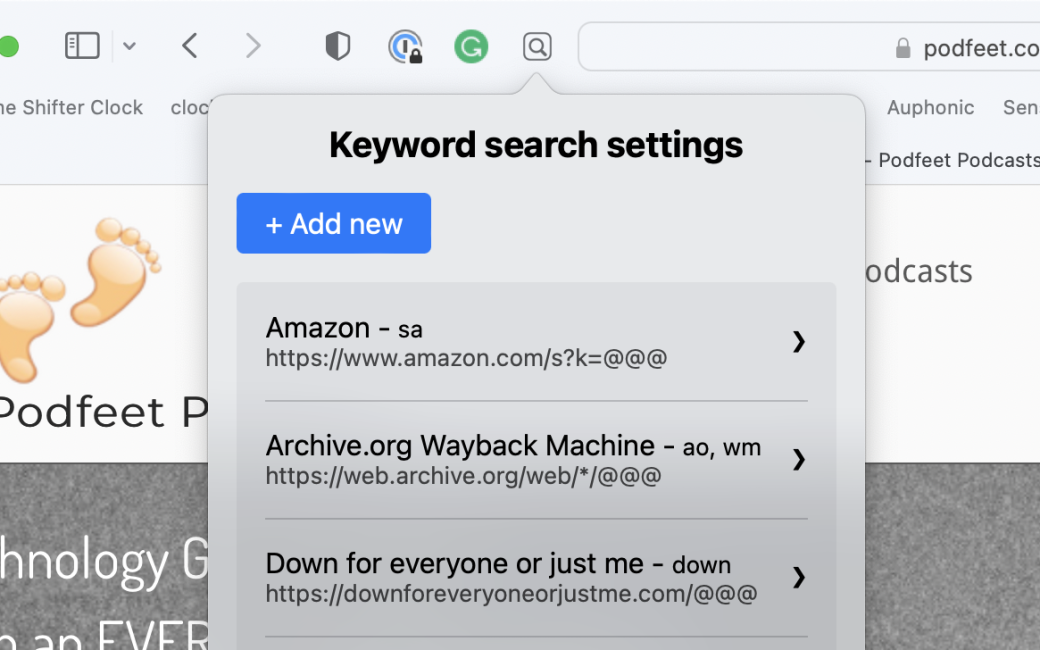This screenshot has height=650, width=1040.
Task: Click the + Add new button
Action: point(333,223)
